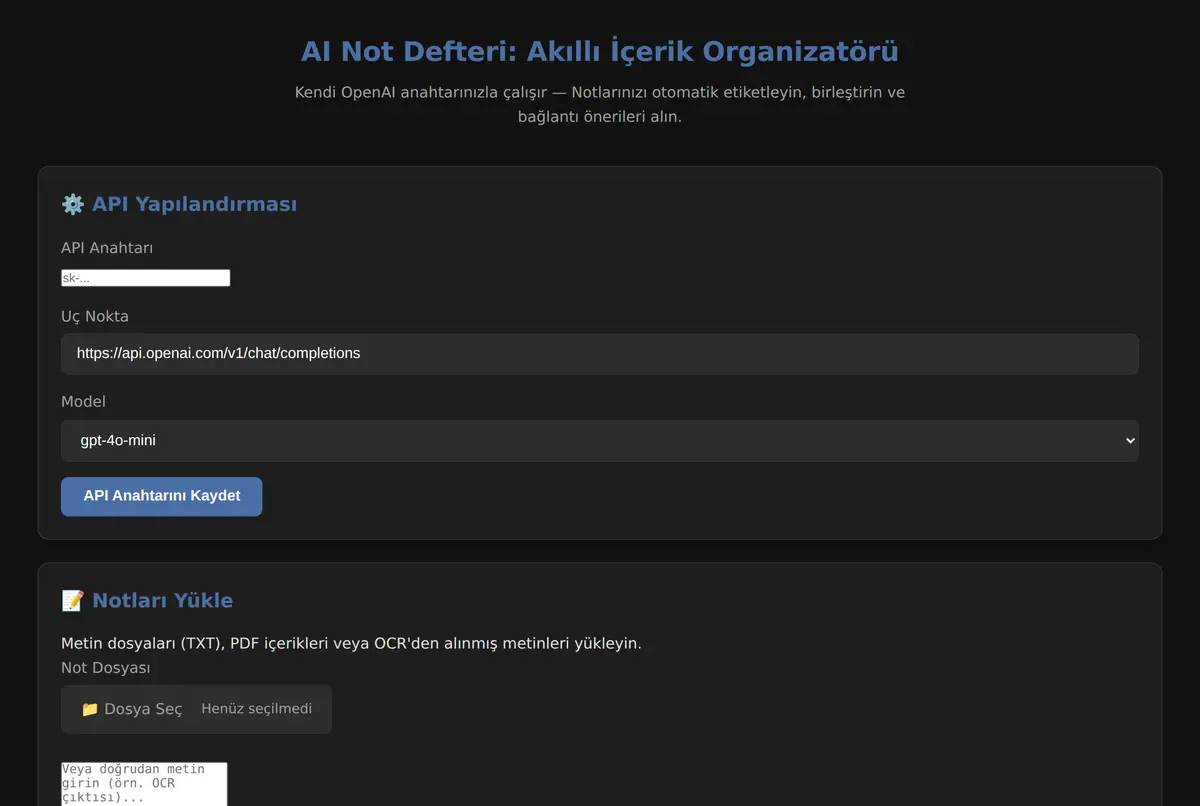This screenshot has width=1200, height=806.
Task: Click the API Anahtarı label
Action: click(107, 248)
